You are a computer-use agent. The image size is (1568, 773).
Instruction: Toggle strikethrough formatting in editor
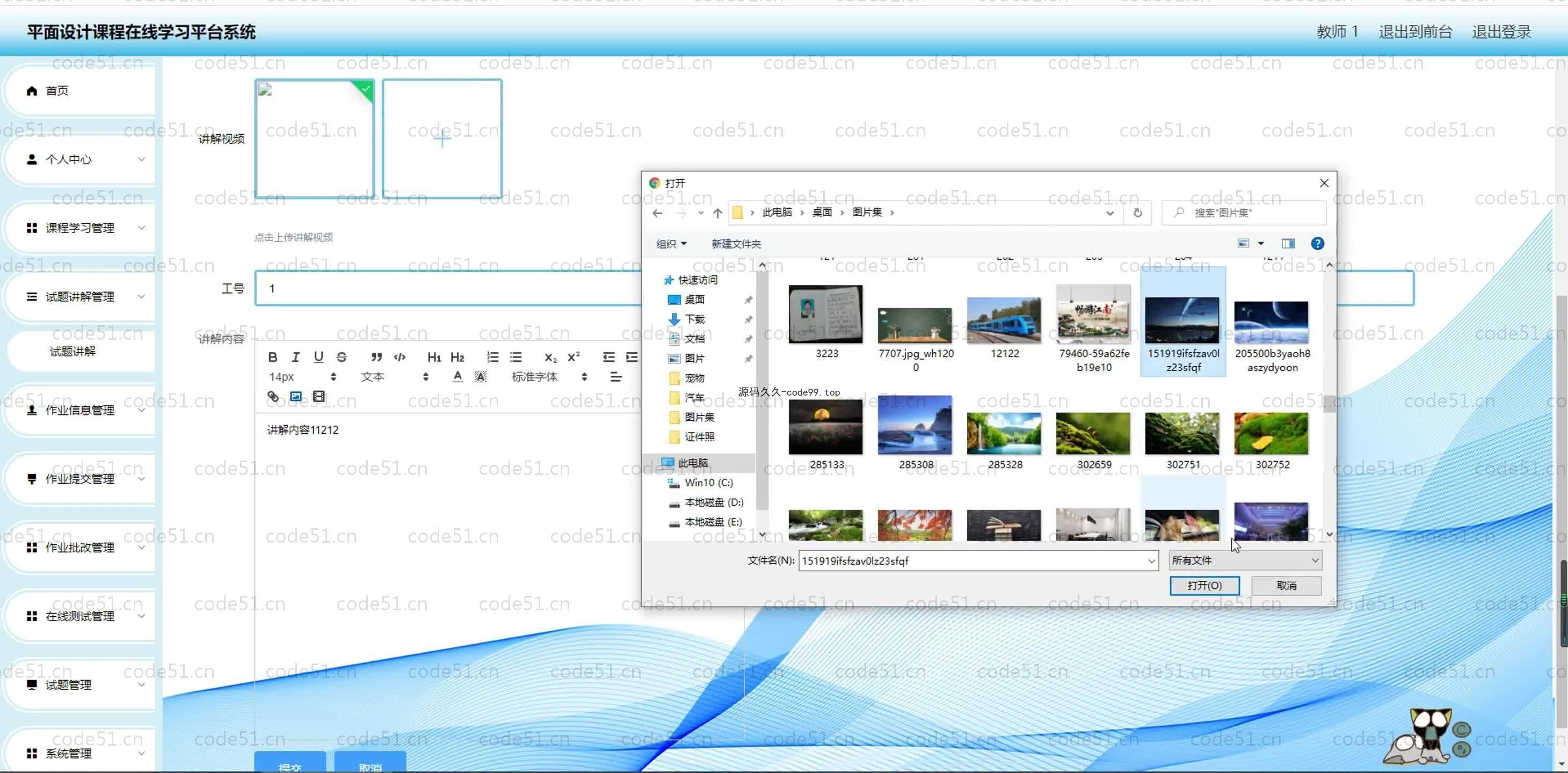tap(342, 358)
